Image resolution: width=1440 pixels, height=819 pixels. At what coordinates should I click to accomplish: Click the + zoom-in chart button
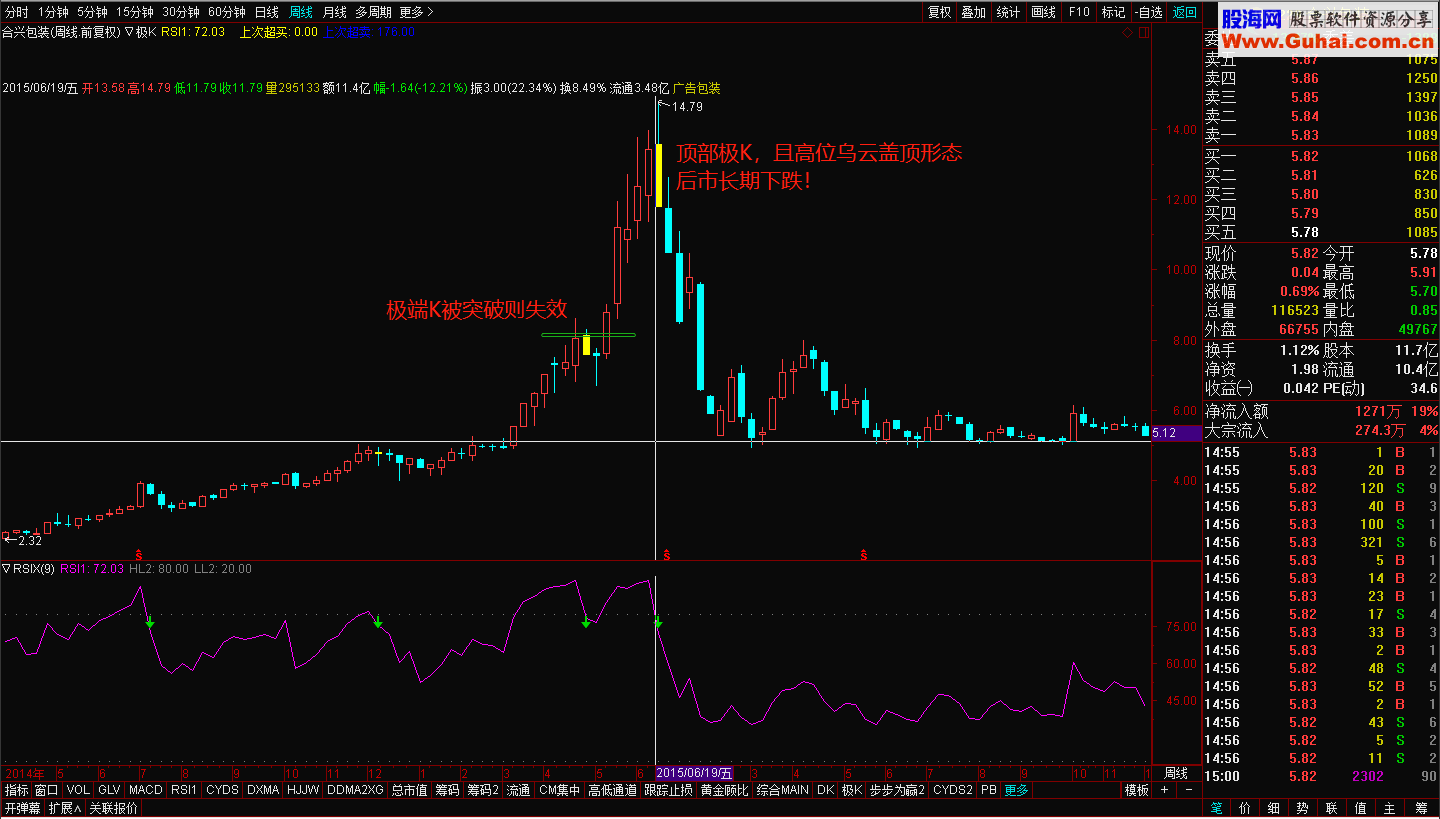pos(1164,790)
